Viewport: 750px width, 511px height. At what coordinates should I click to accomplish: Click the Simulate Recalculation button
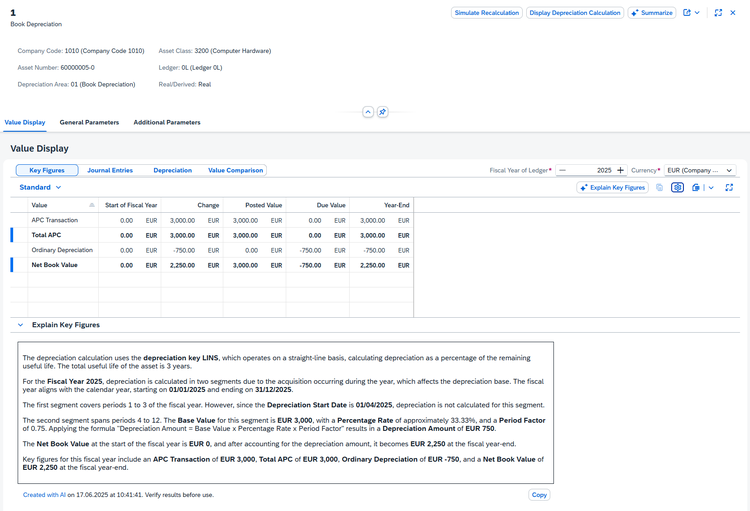(486, 13)
